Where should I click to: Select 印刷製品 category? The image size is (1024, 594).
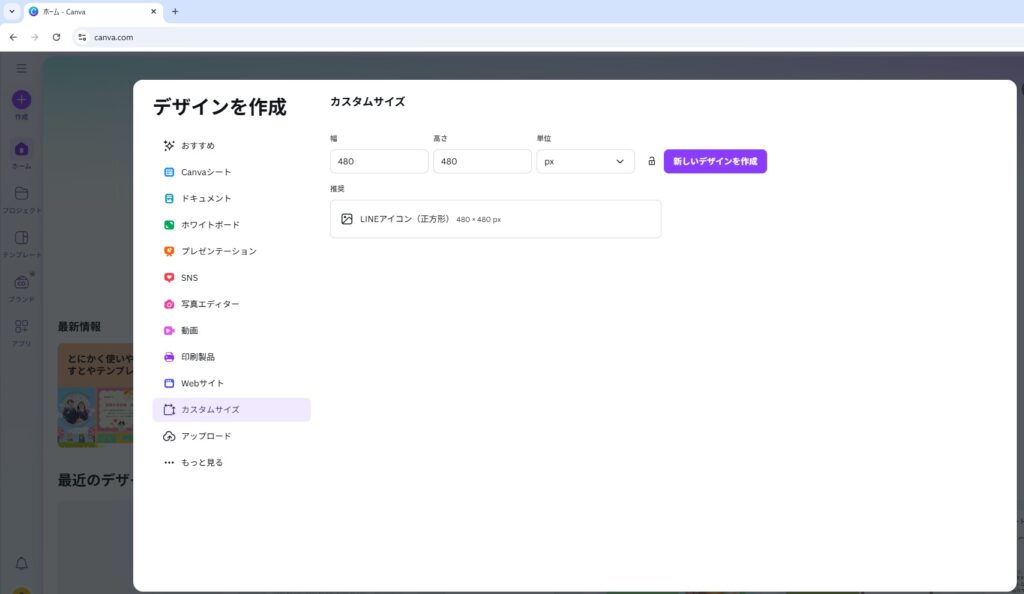tap(231, 357)
